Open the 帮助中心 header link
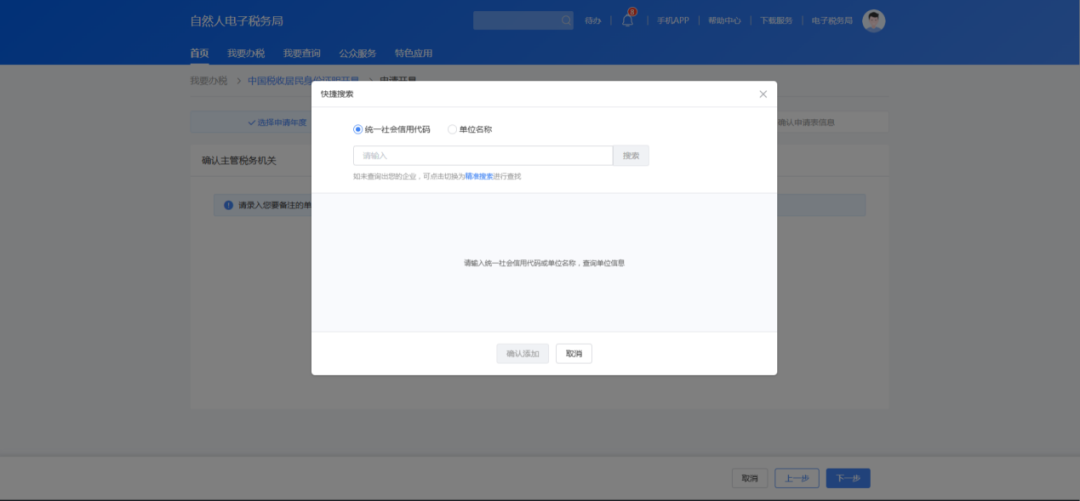 [x=724, y=21]
